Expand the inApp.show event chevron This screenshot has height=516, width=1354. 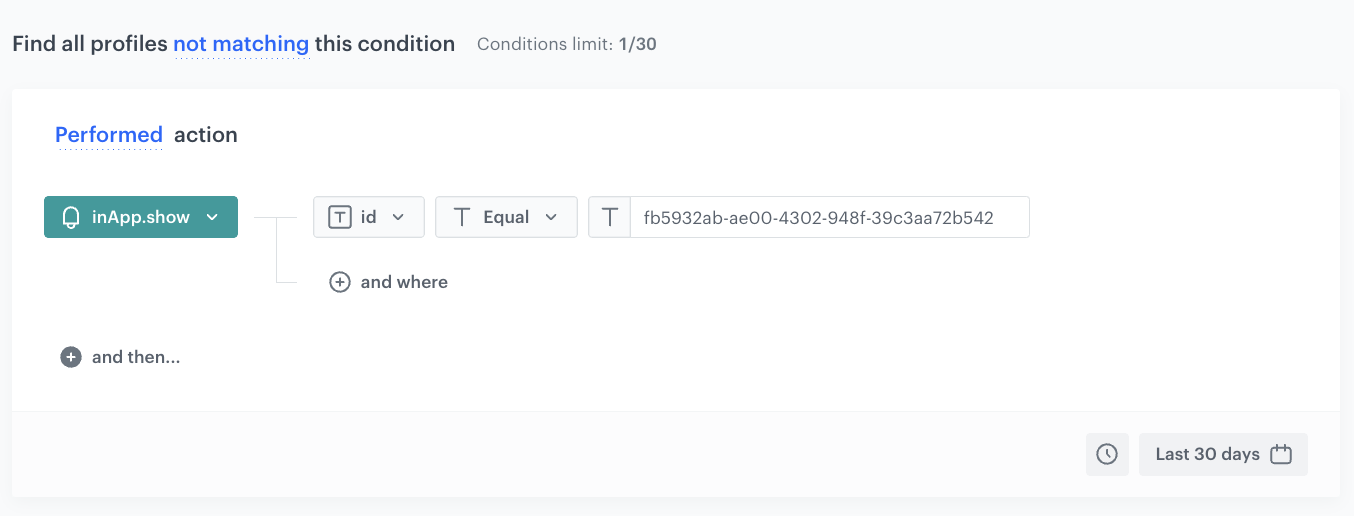[x=212, y=217]
